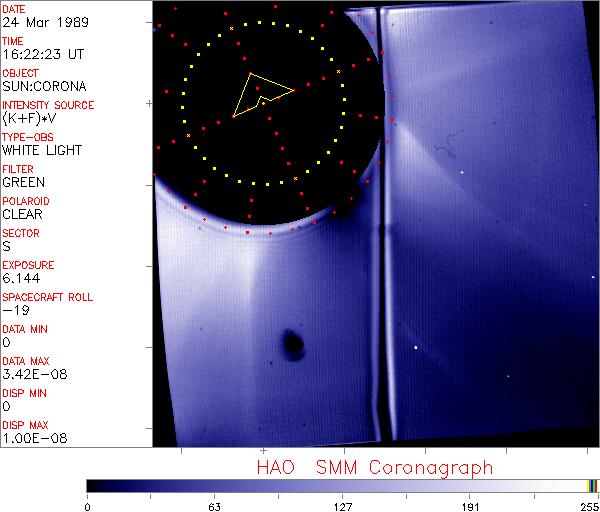Viewport: 600px width, 512px height.
Task: Click the dark dust blob in the corona image
Action: click(293, 345)
